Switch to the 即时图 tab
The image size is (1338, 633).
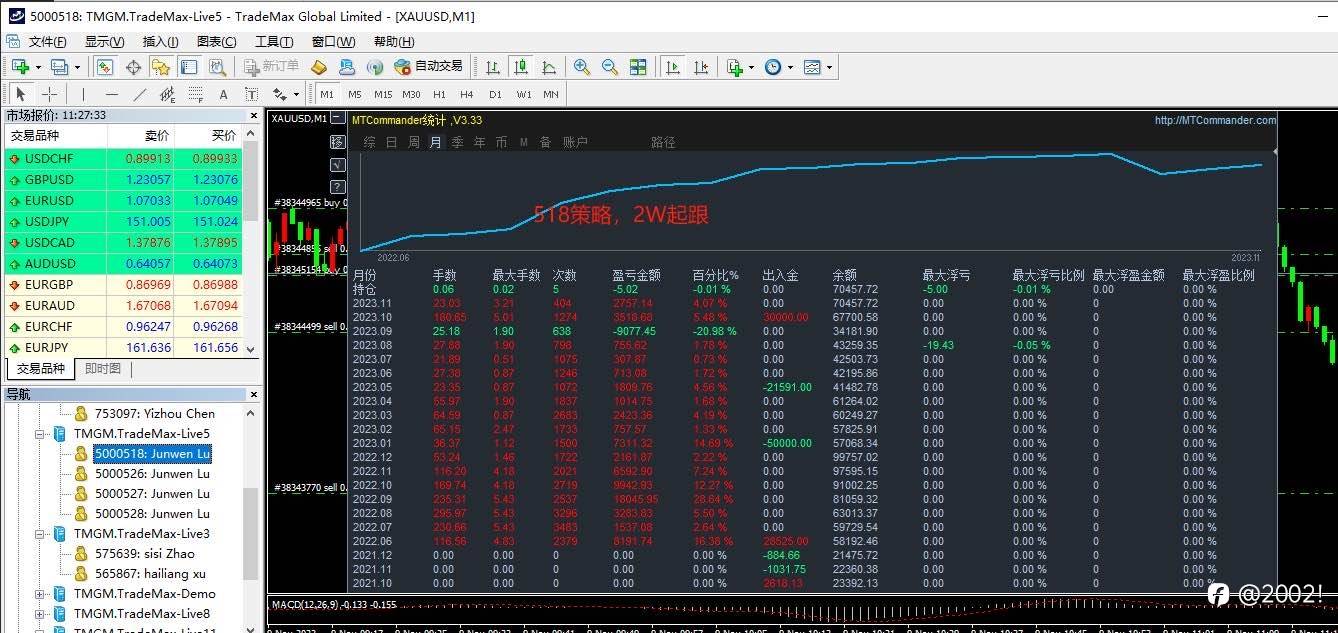pos(103,368)
